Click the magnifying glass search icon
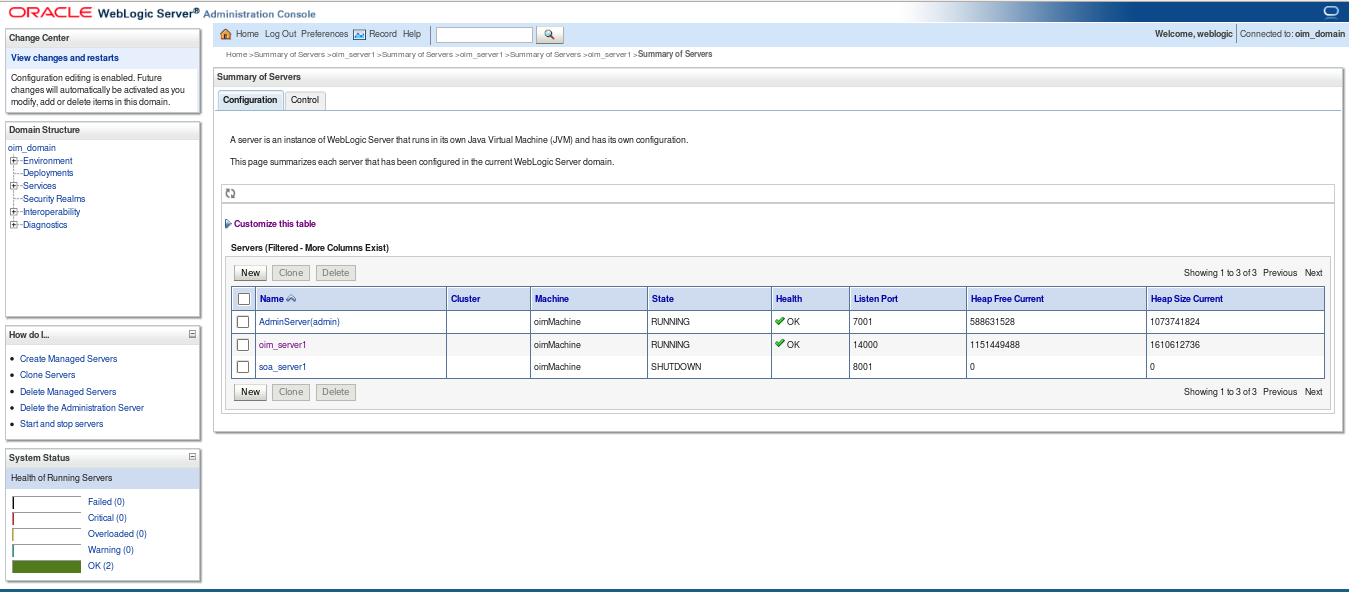This screenshot has width=1349, height=592. (x=548, y=33)
